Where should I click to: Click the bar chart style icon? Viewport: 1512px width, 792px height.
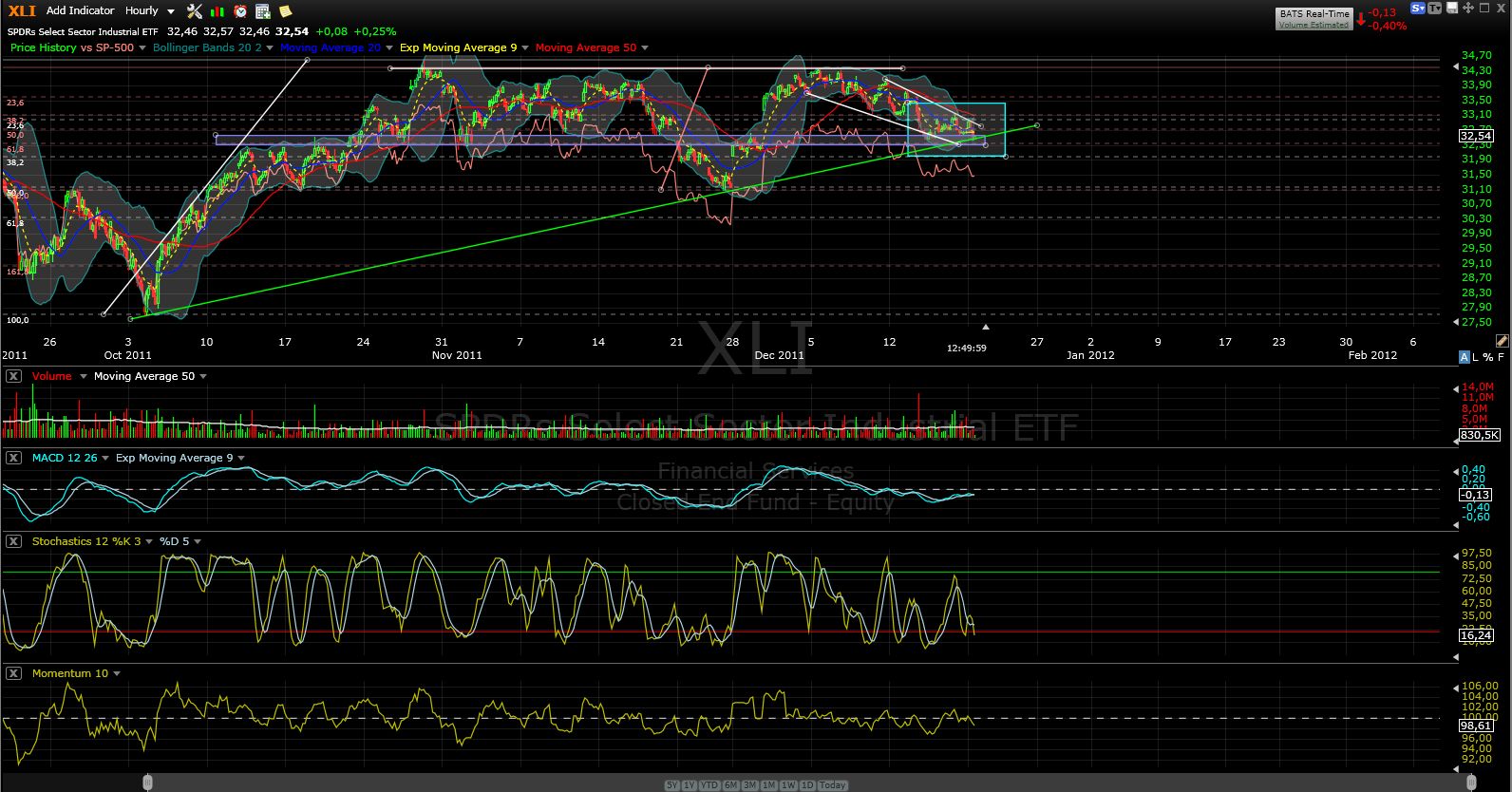point(217,11)
